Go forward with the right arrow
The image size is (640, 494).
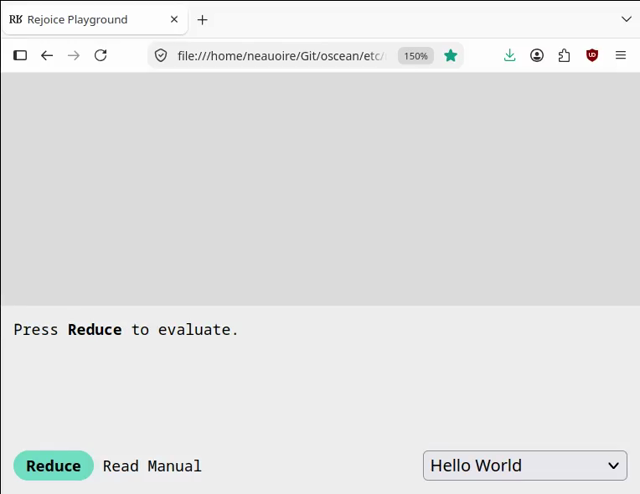pos(74,55)
